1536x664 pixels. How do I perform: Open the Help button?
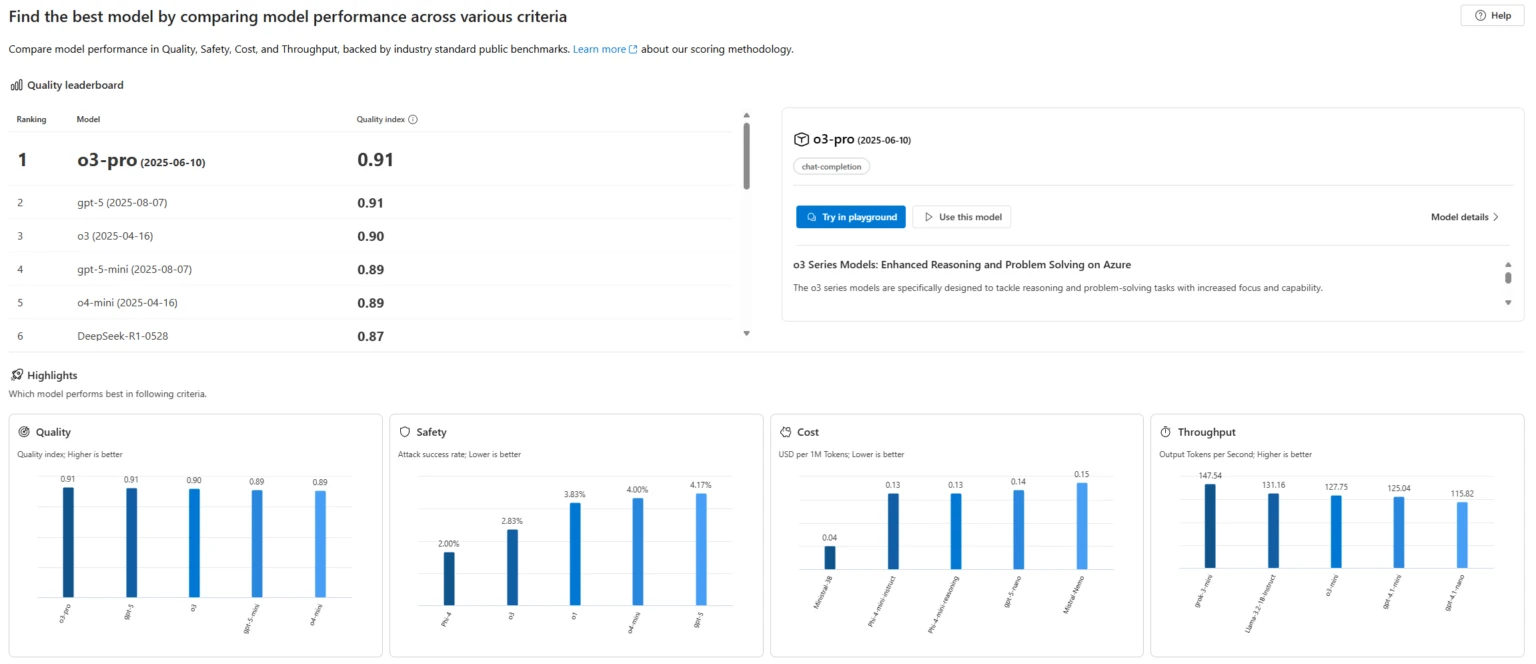1492,16
